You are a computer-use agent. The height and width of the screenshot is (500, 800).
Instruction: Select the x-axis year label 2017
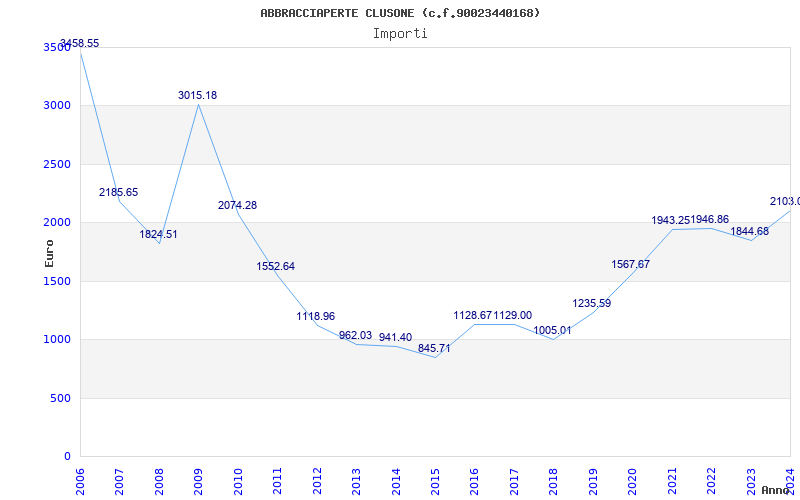tap(514, 482)
